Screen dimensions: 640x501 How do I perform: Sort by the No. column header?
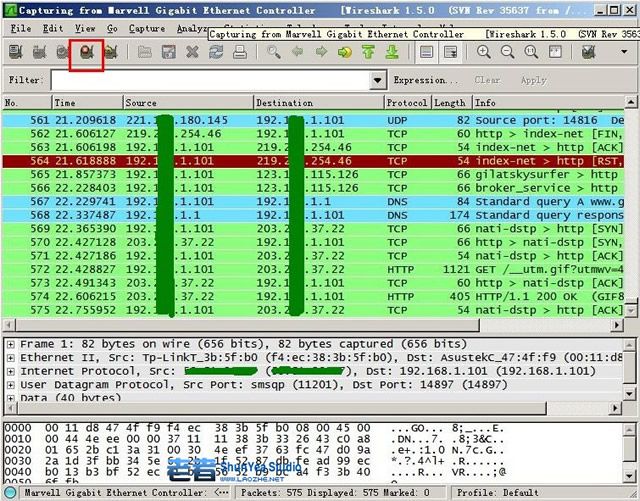[x=27, y=102]
